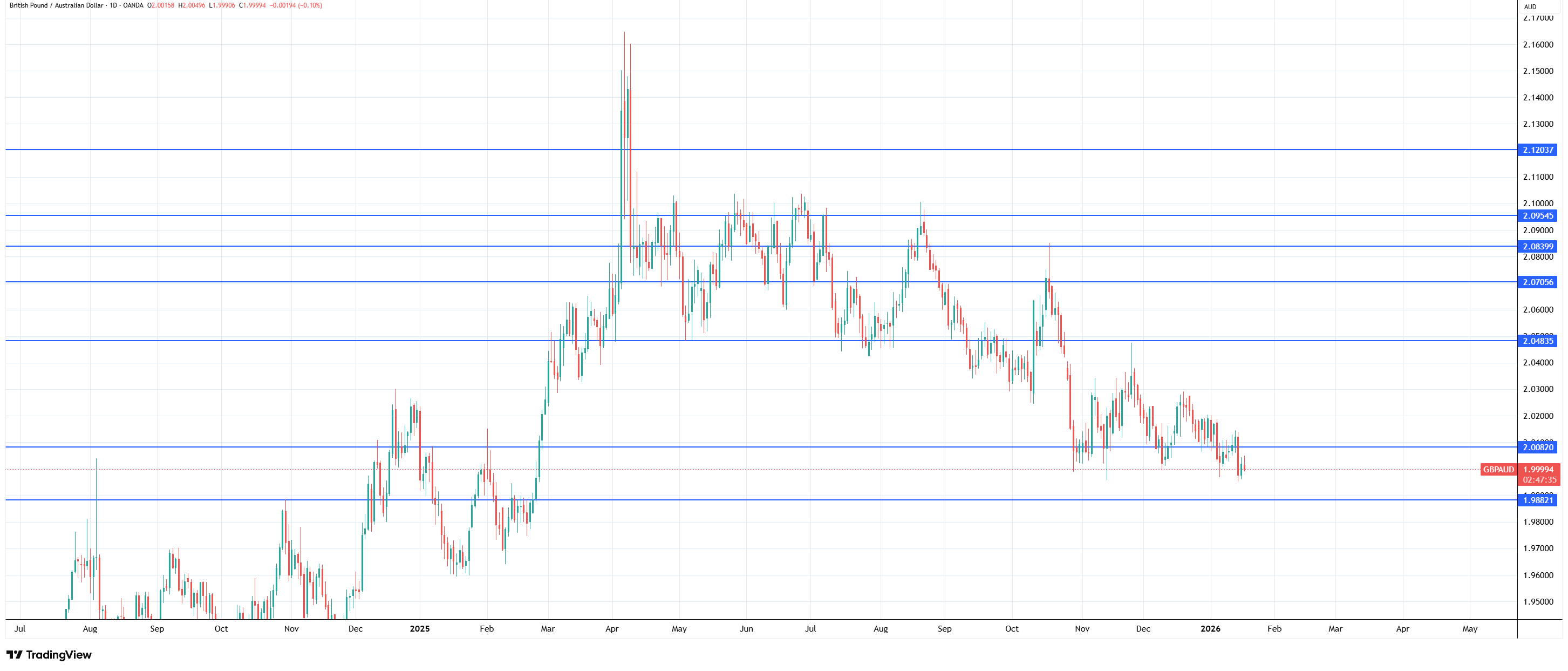Image resolution: width=1568 pixels, height=671 pixels.
Task: Select the 1.98821 price level label
Action: click(1538, 500)
